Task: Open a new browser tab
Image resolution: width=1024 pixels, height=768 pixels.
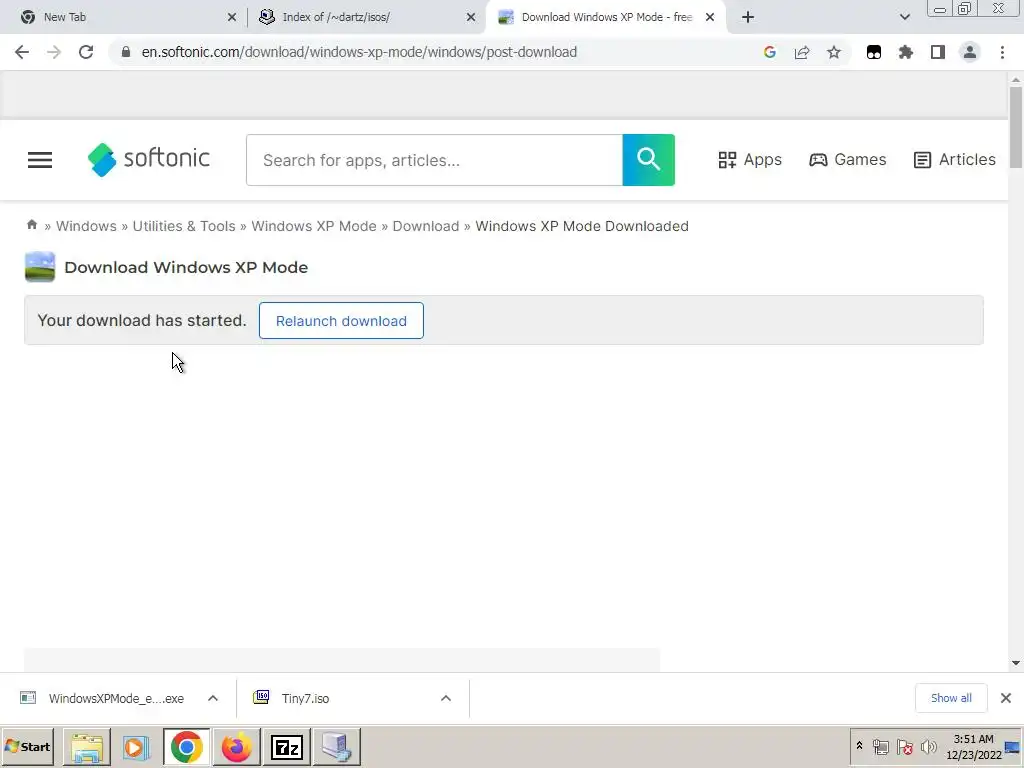Action: [748, 17]
